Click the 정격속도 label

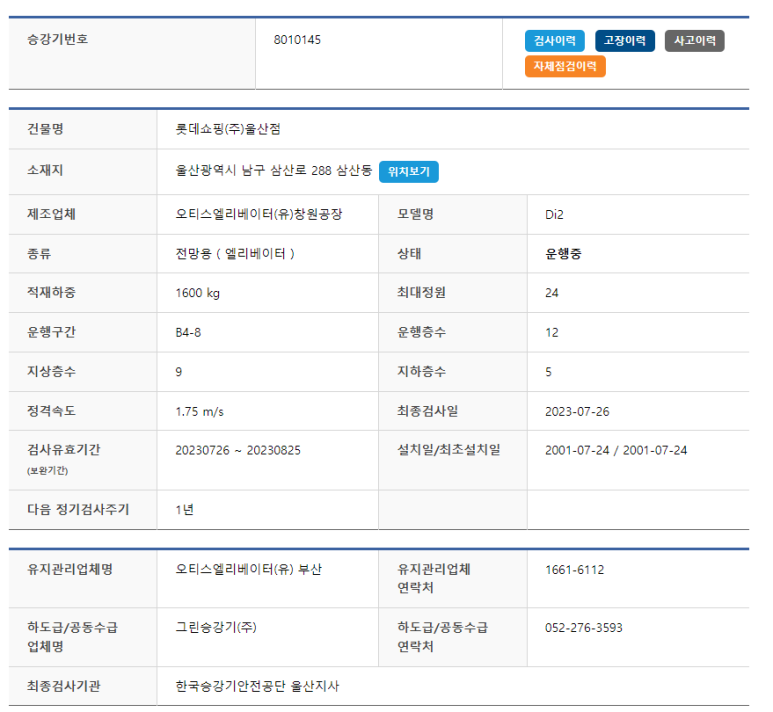click(x=51, y=411)
